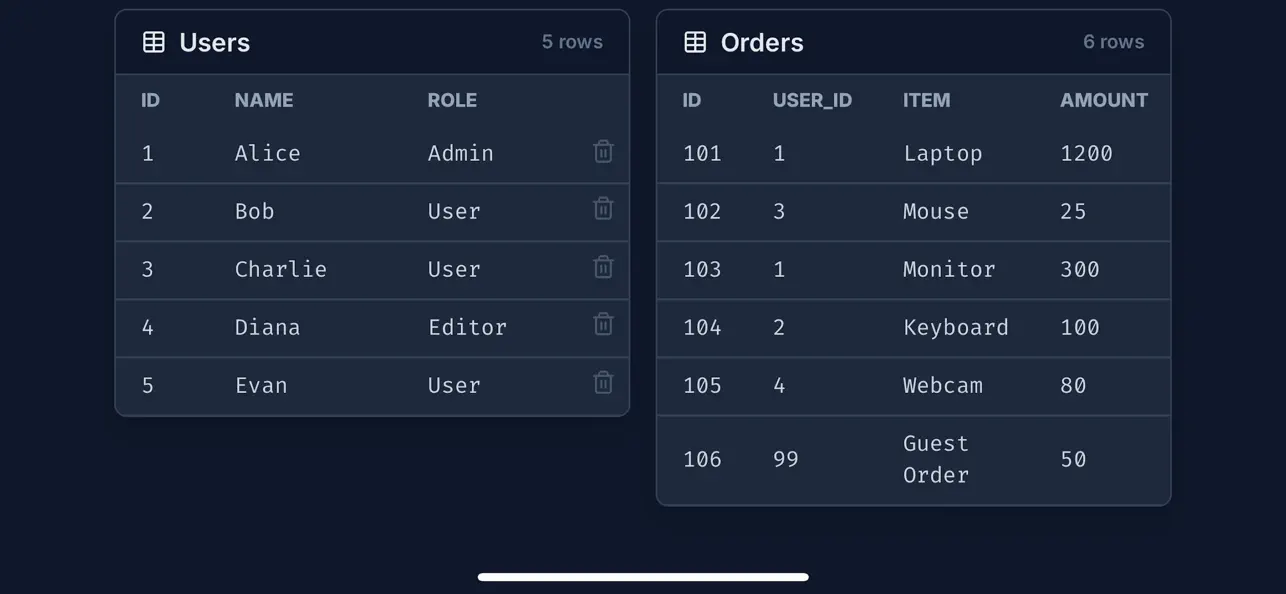Delete Evan using his trash icon

coord(602,382)
